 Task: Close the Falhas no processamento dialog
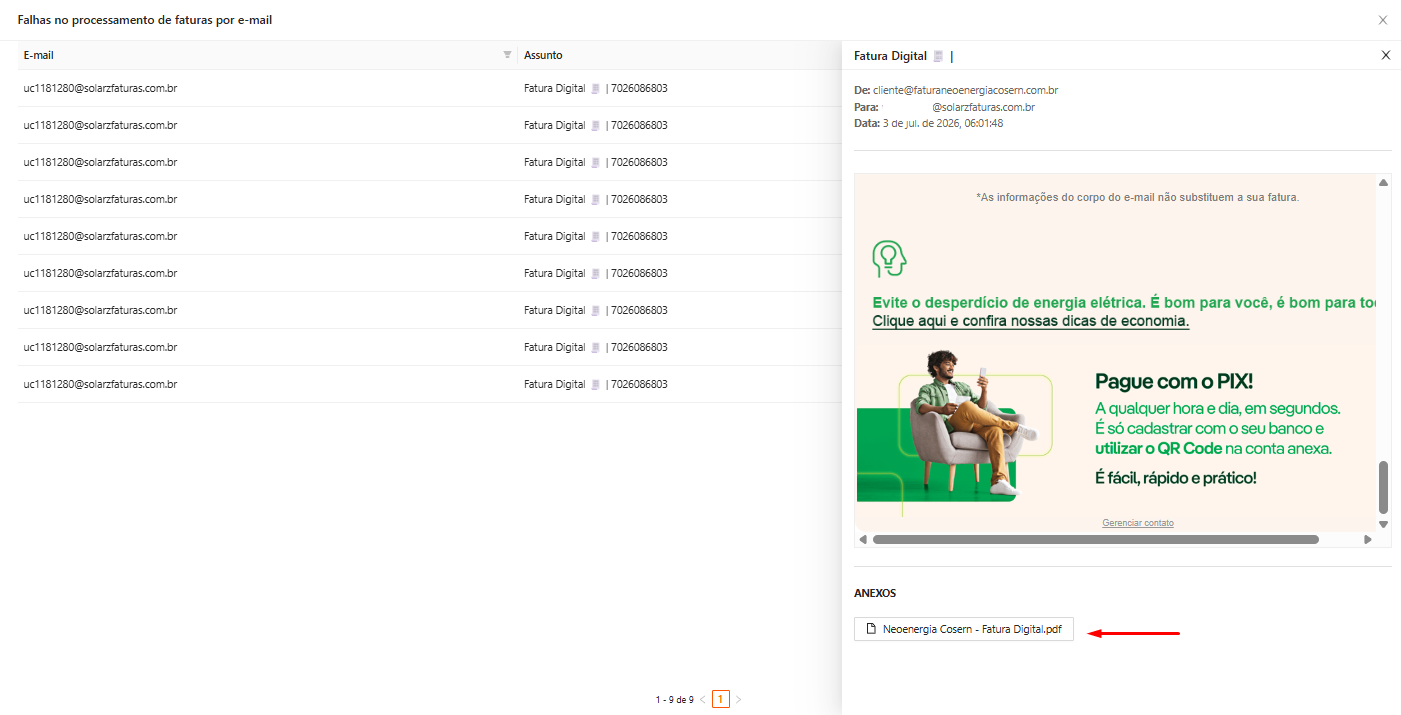(x=1383, y=20)
